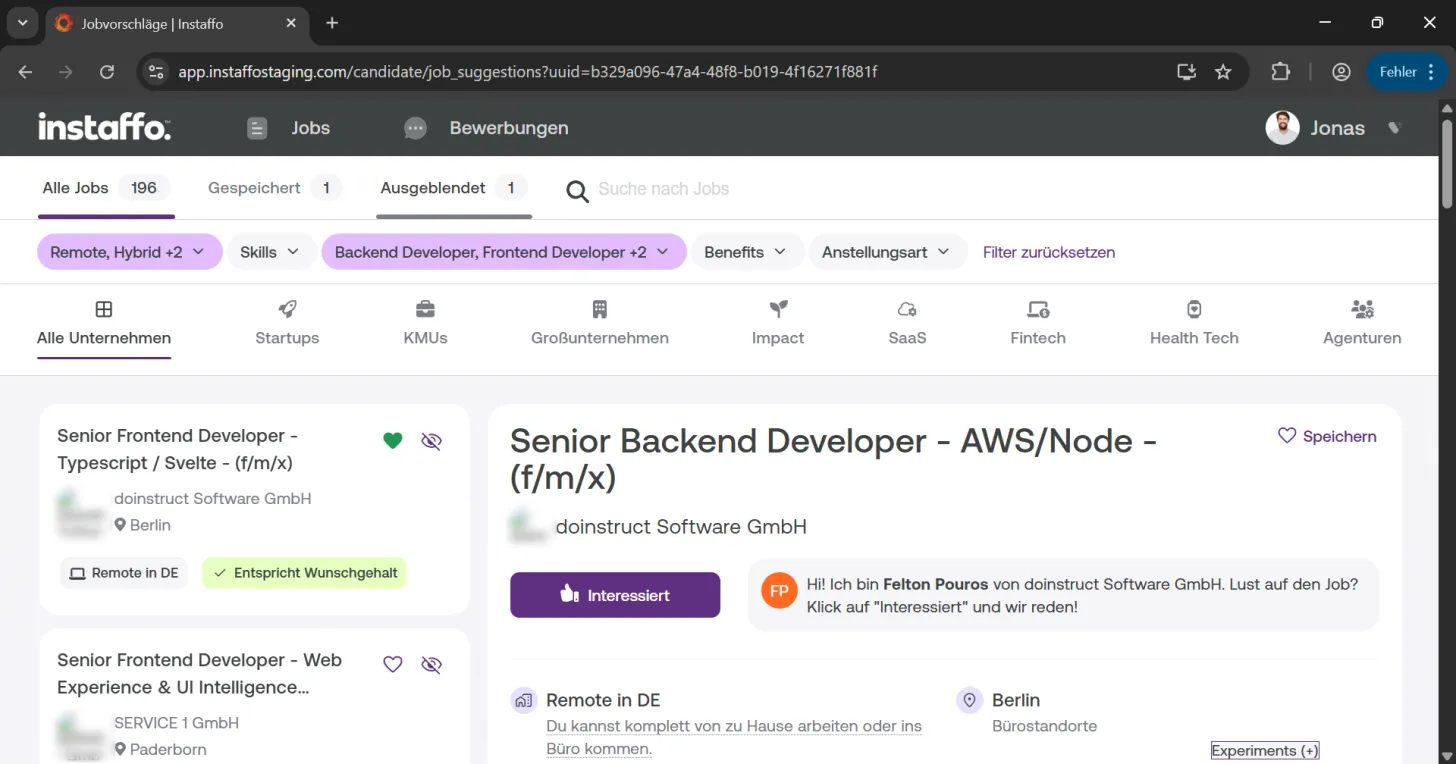Click the remote-work explanation link text
This screenshot has height=764, width=1456.
click(734, 737)
